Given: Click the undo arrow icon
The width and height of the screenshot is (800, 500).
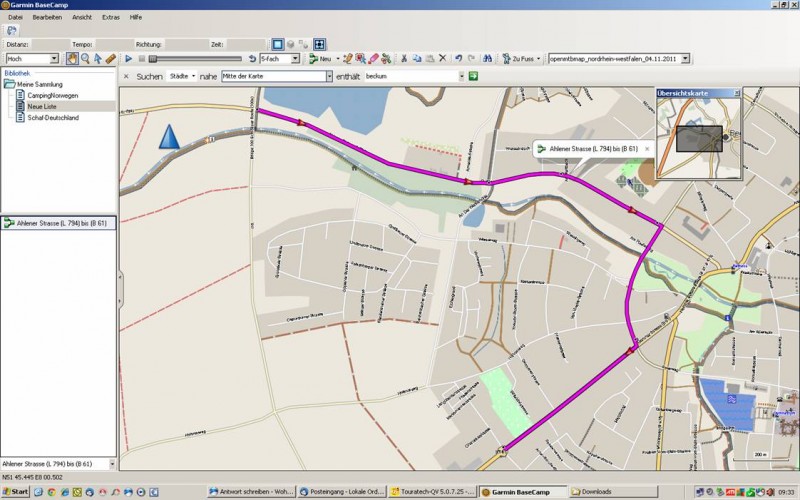Looking at the screenshot, I should [458, 59].
